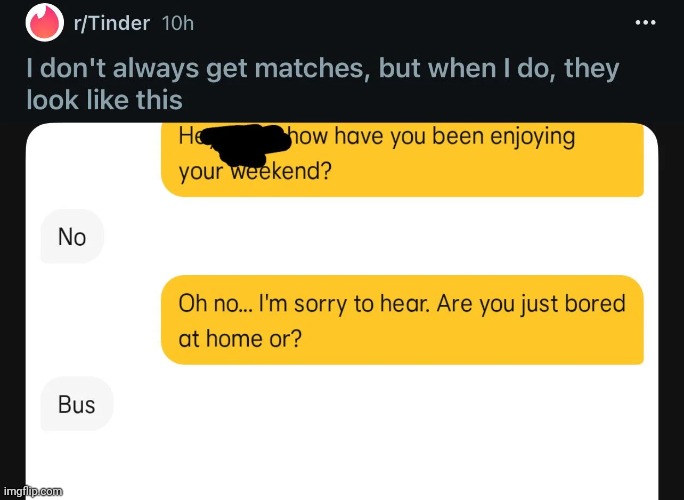Click 'how have you been enjoying' text
The width and height of the screenshot is (684, 500).
[431, 137]
